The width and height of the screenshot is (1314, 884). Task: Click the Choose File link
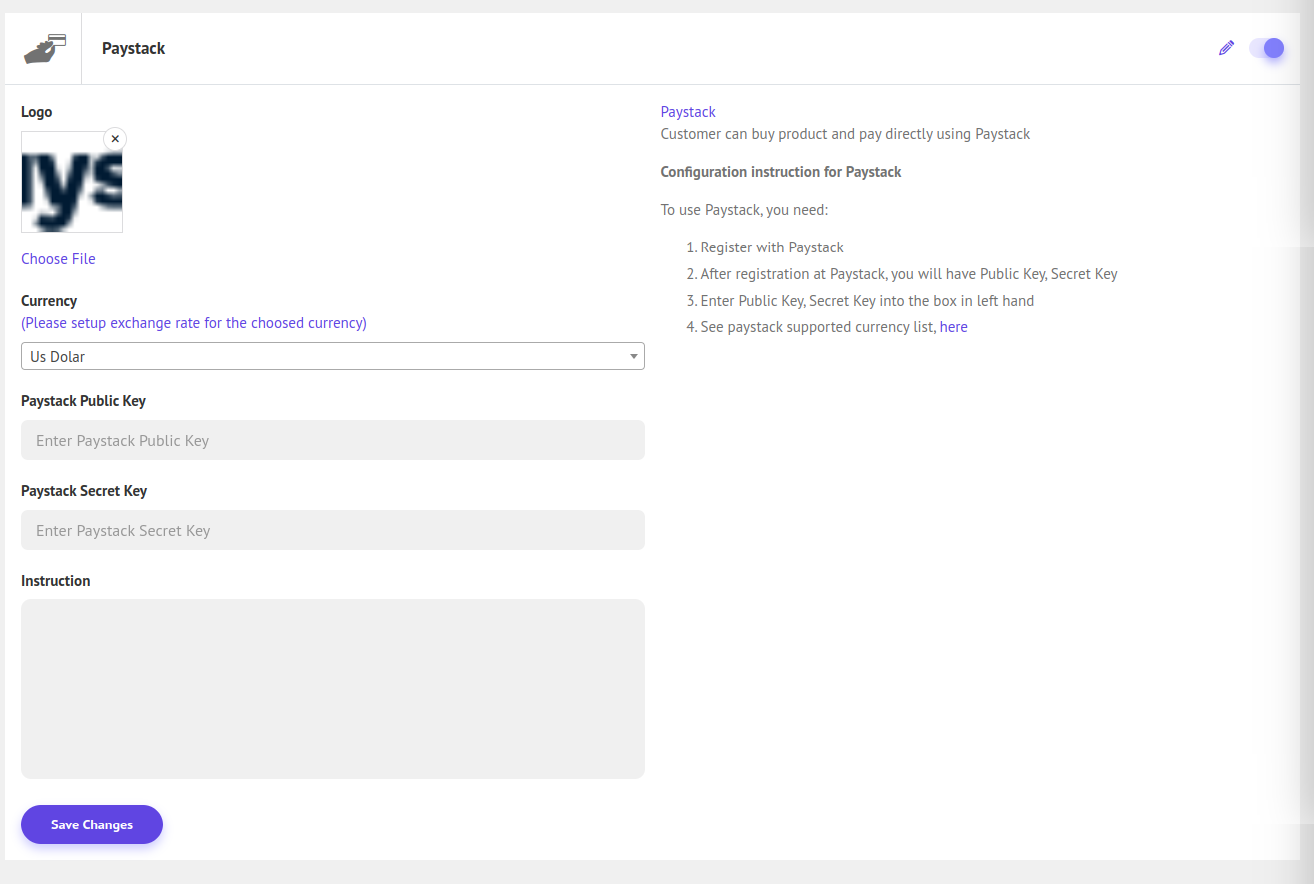click(58, 259)
